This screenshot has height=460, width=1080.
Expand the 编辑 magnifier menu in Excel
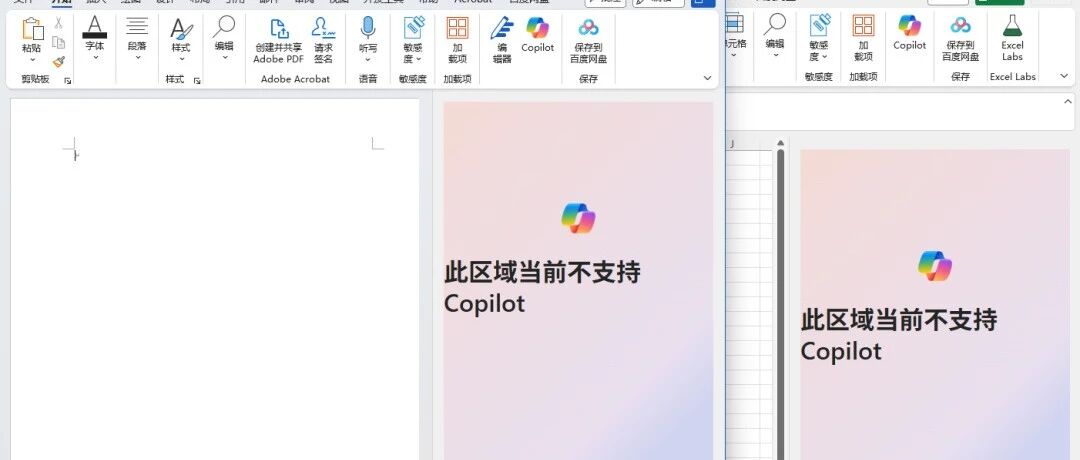coord(774,36)
